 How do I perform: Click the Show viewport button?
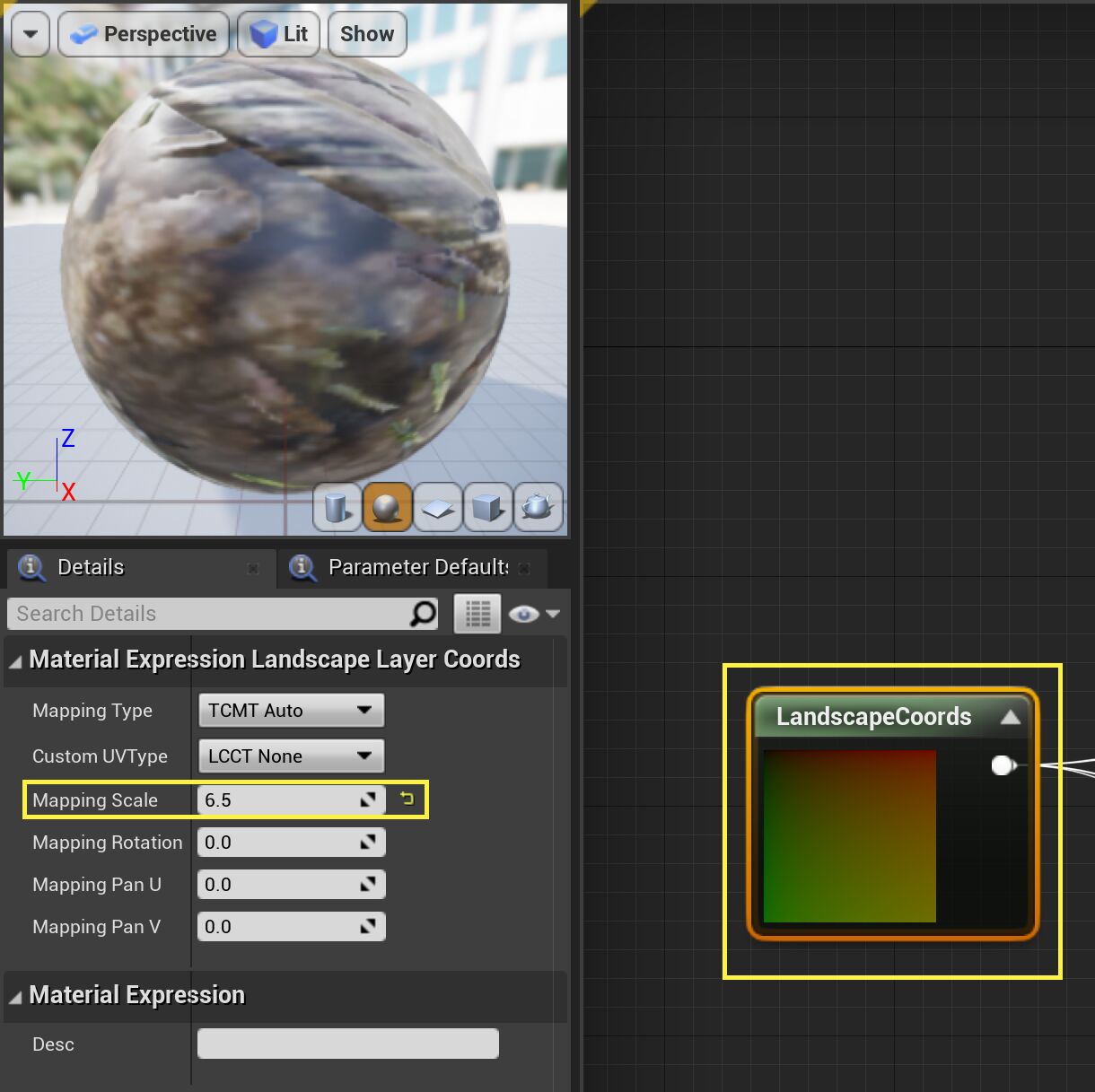click(x=367, y=34)
